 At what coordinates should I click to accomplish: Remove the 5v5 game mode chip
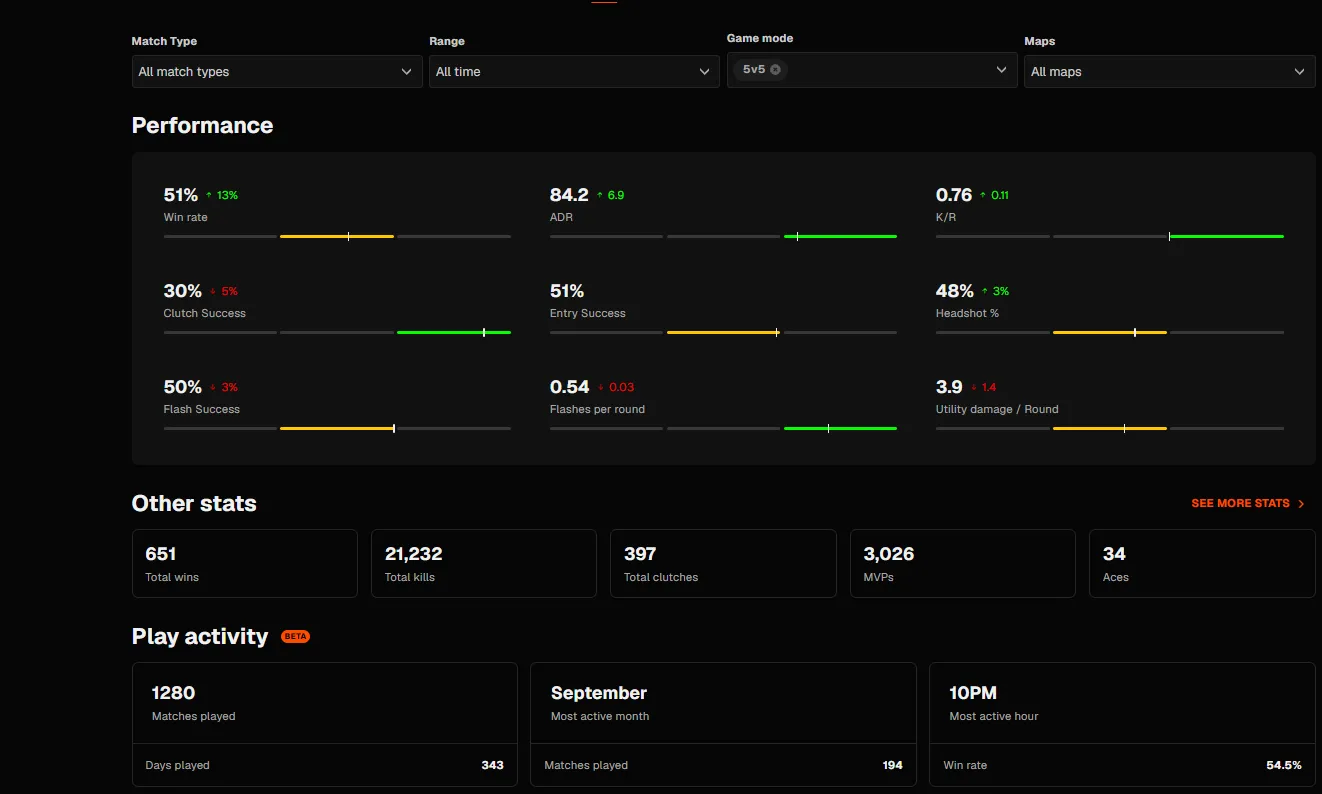775,69
